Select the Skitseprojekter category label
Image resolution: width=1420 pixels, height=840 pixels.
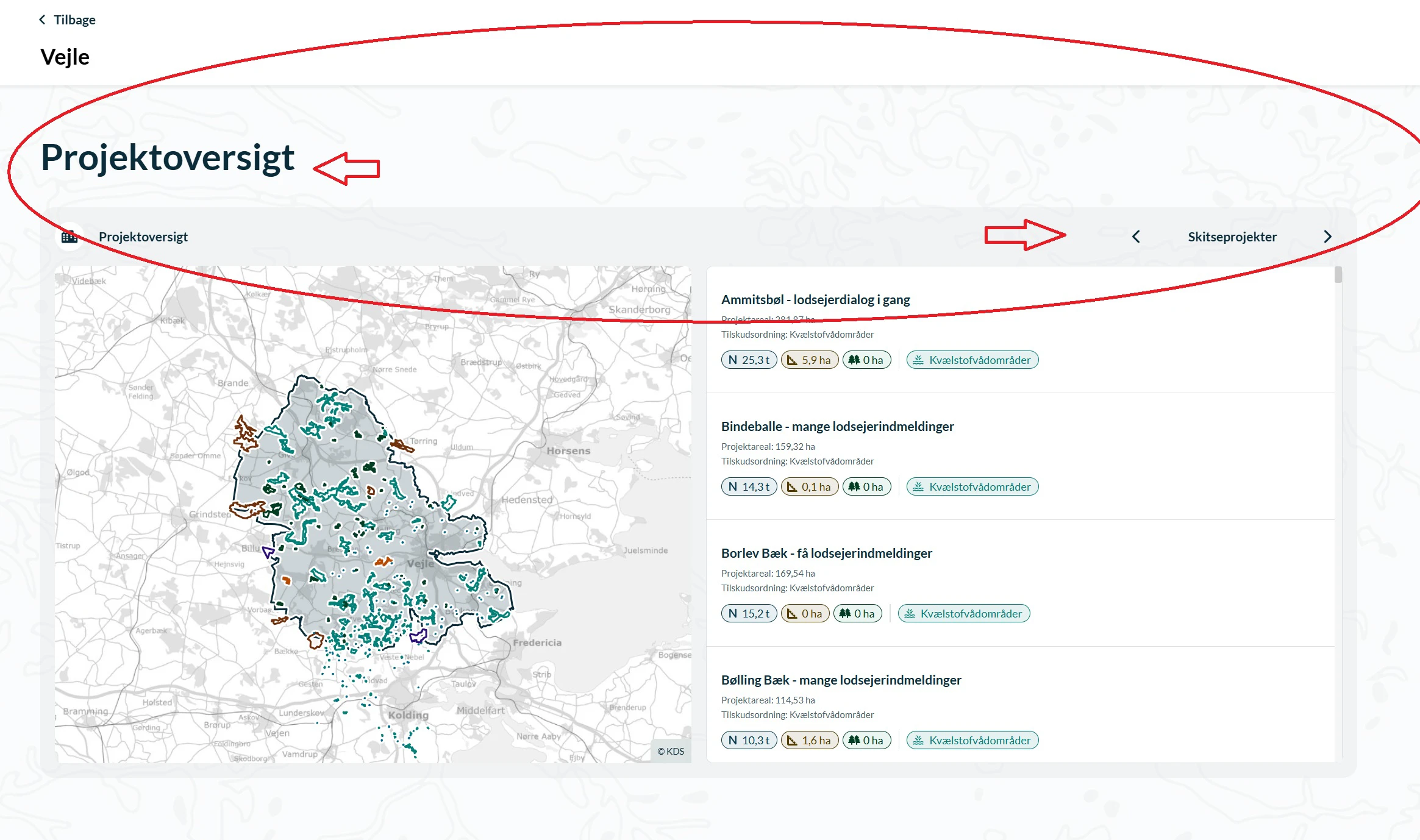(1232, 237)
